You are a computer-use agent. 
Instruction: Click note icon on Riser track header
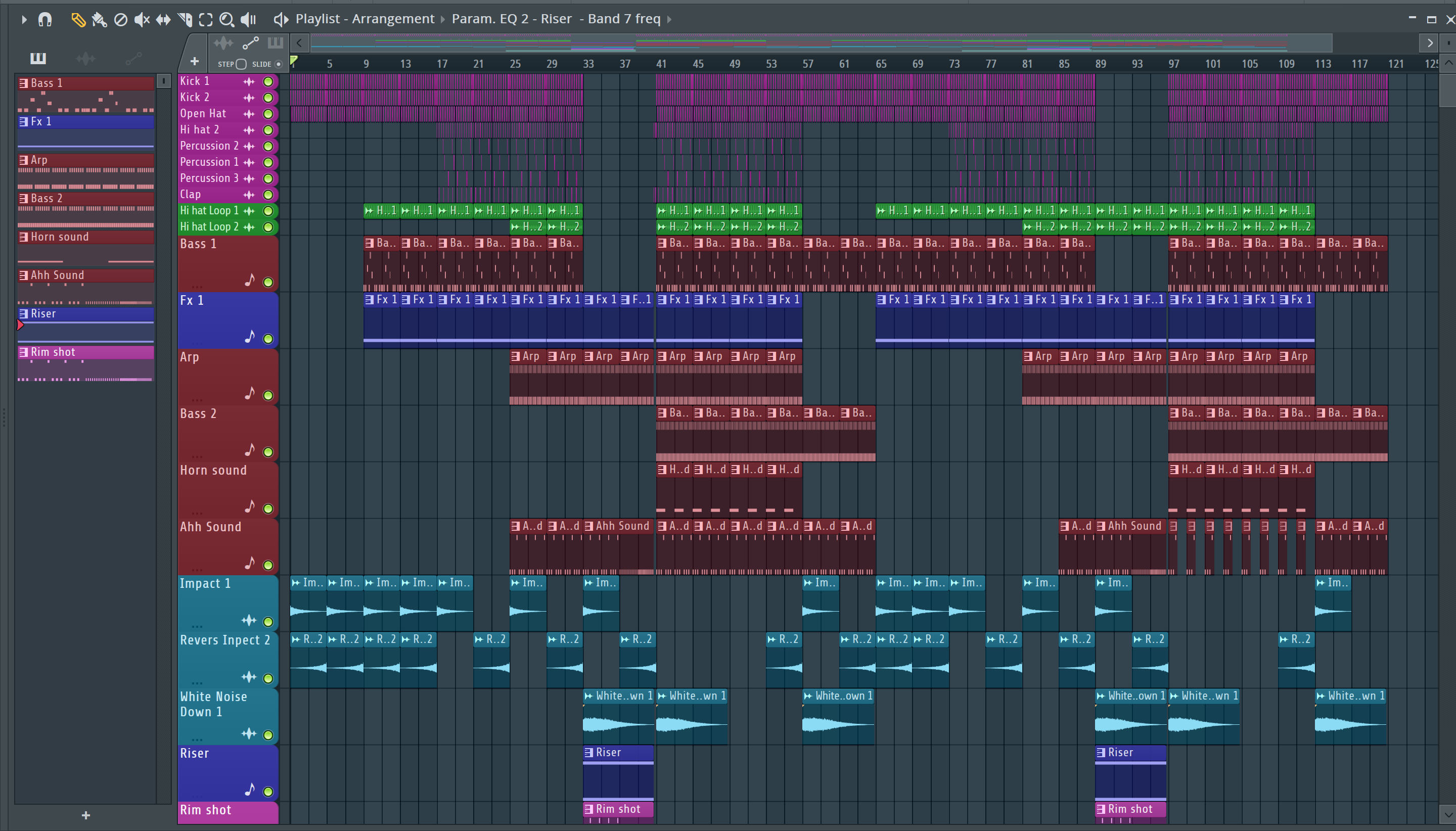pyautogui.click(x=249, y=790)
